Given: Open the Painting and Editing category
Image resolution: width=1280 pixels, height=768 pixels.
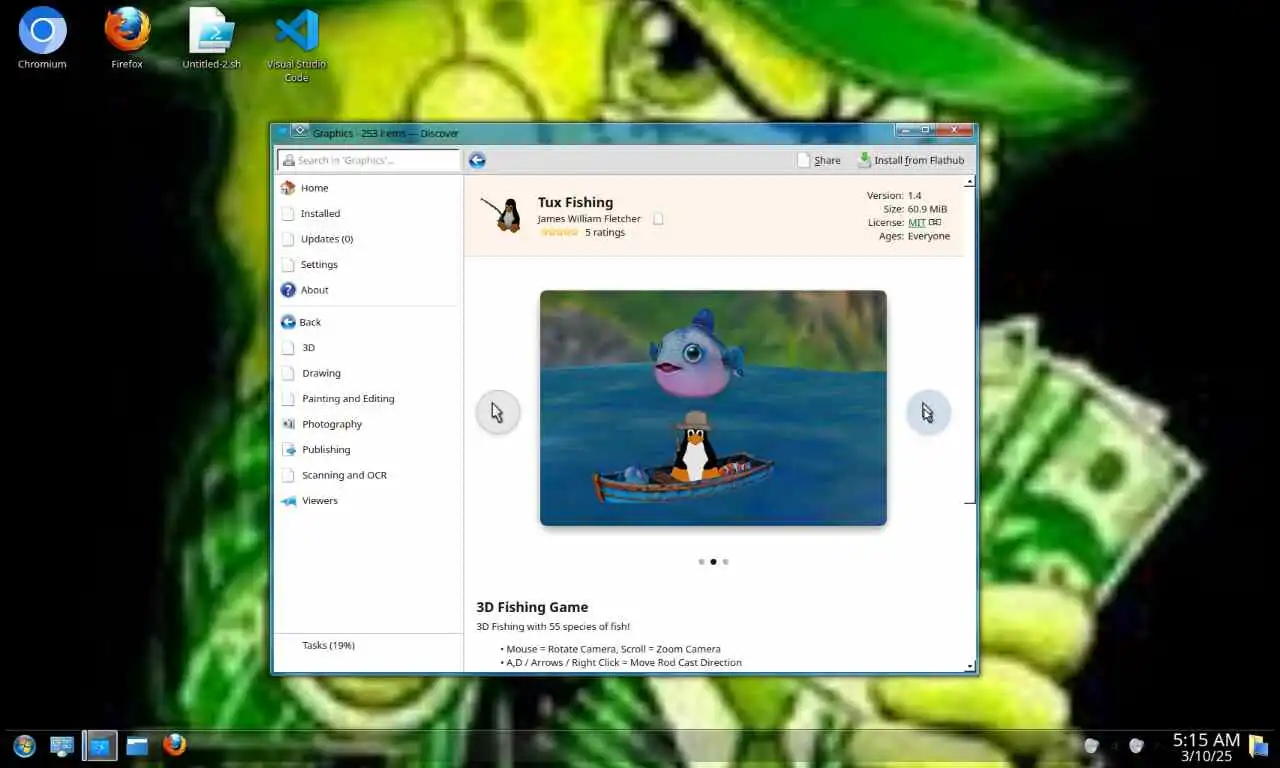Looking at the screenshot, I should 366,398.
